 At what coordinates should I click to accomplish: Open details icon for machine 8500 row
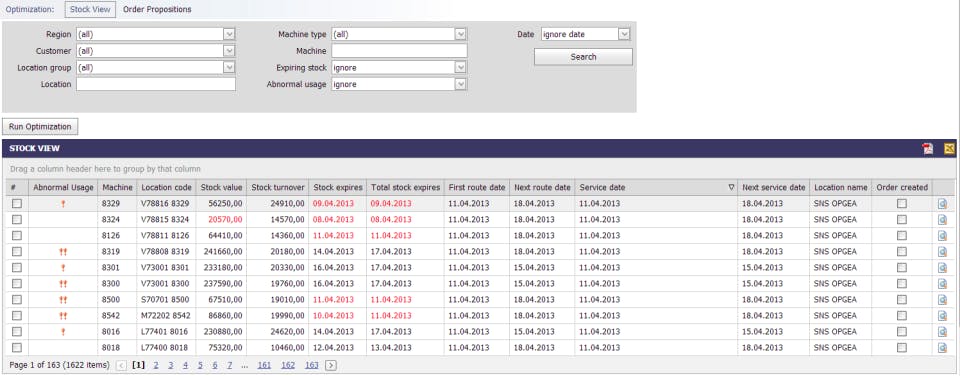(x=942, y=299)
